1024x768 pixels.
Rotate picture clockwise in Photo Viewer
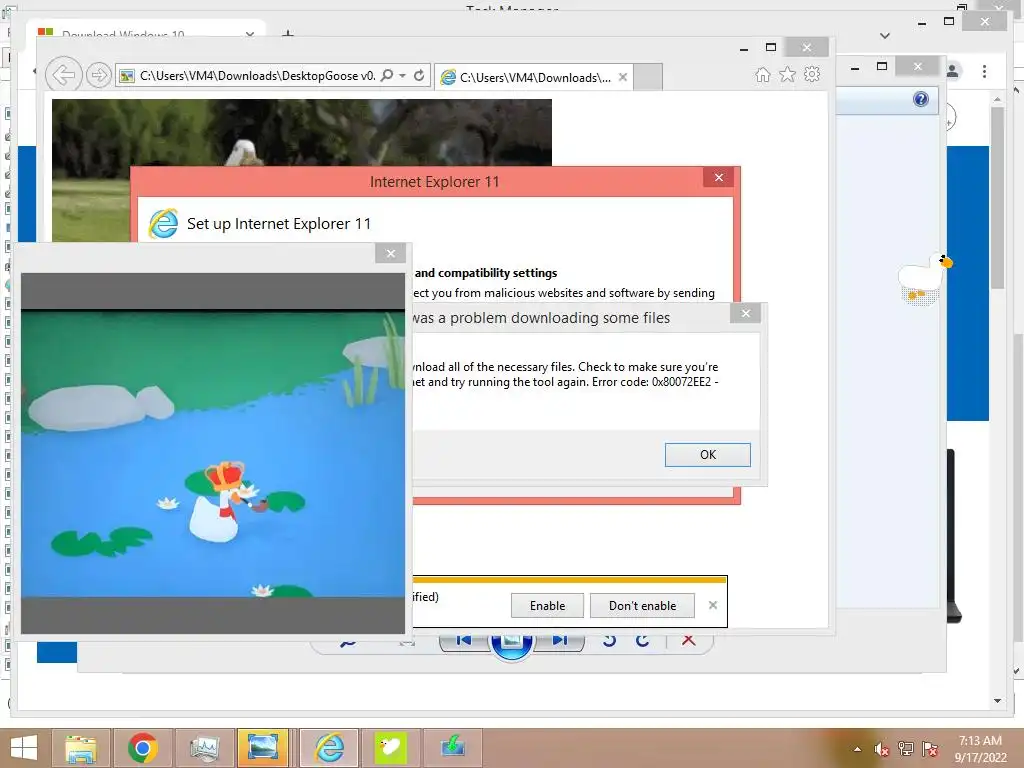[x=643, y=641]
